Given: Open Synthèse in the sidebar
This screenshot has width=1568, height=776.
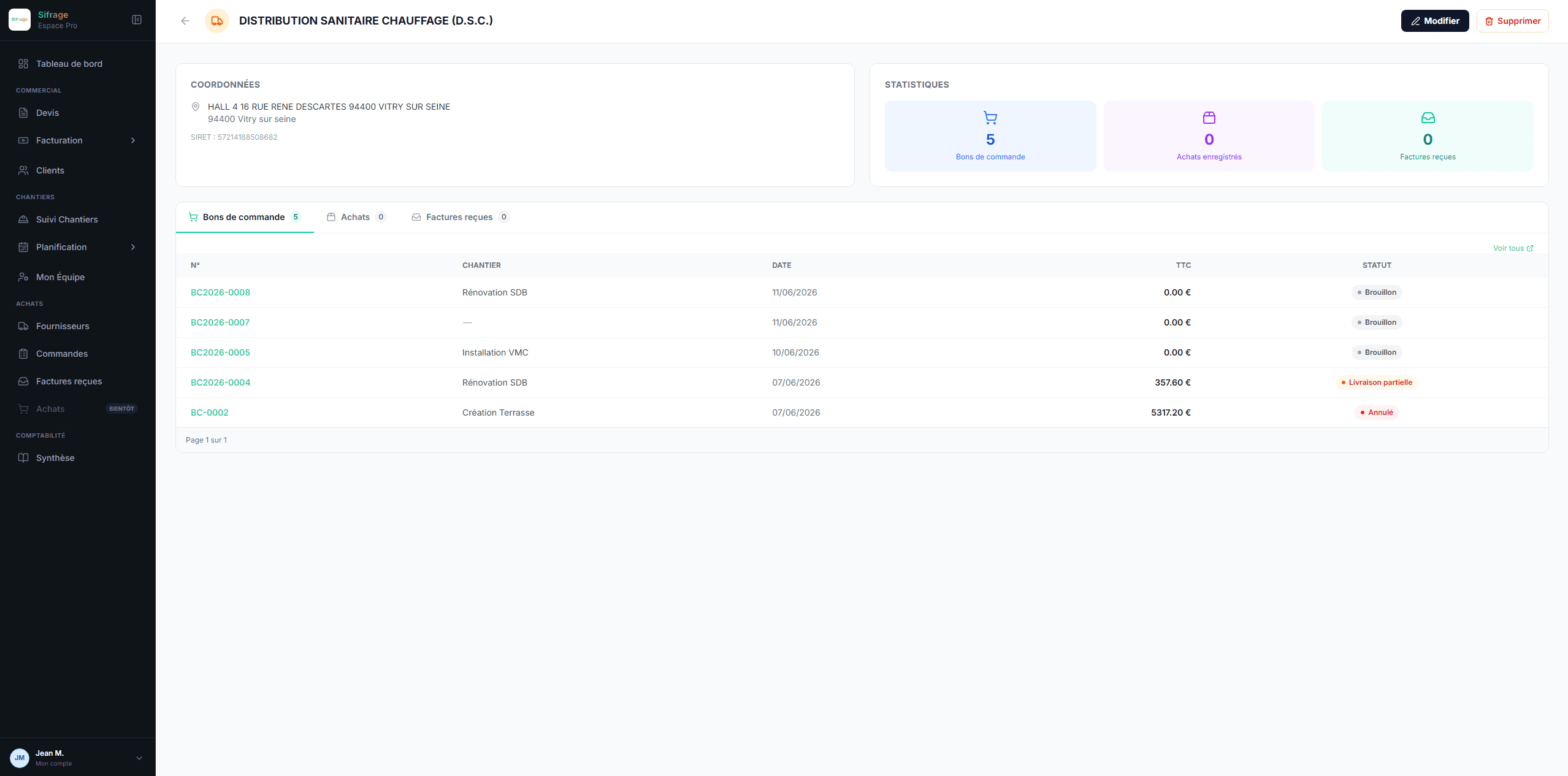Looking at the screenshot, I should [77, 458].
